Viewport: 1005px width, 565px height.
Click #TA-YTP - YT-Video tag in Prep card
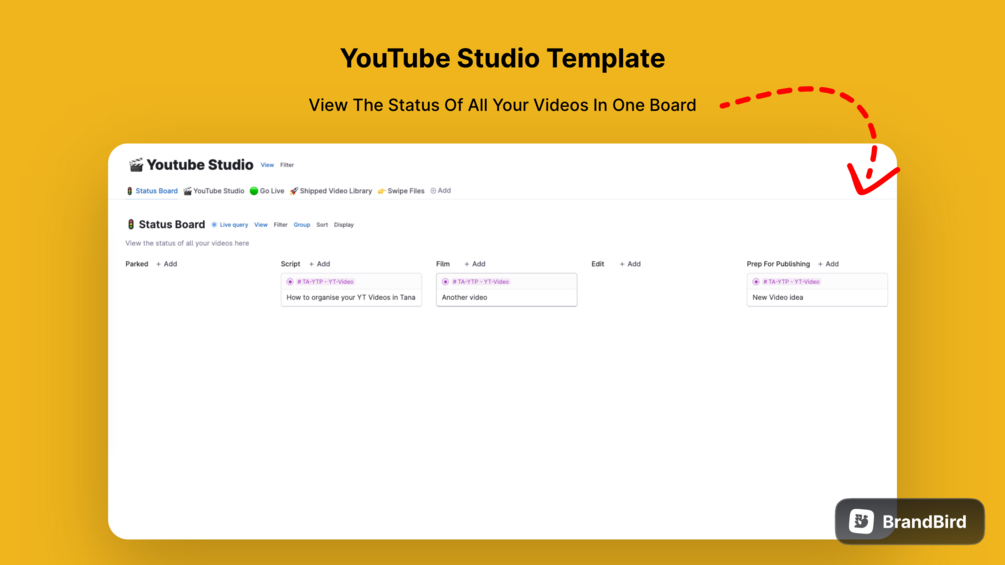(x=791, y=282)
